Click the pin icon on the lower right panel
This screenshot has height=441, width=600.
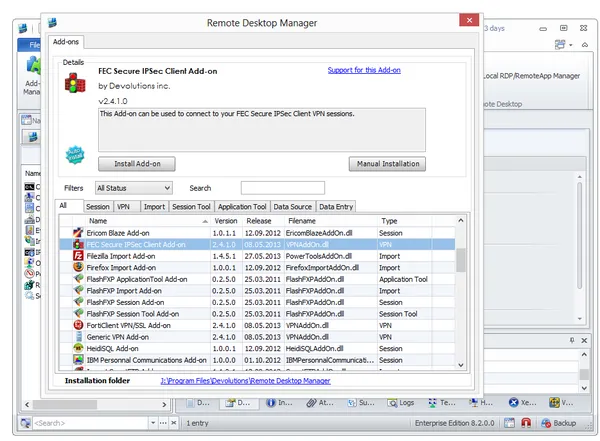[572, 340]
